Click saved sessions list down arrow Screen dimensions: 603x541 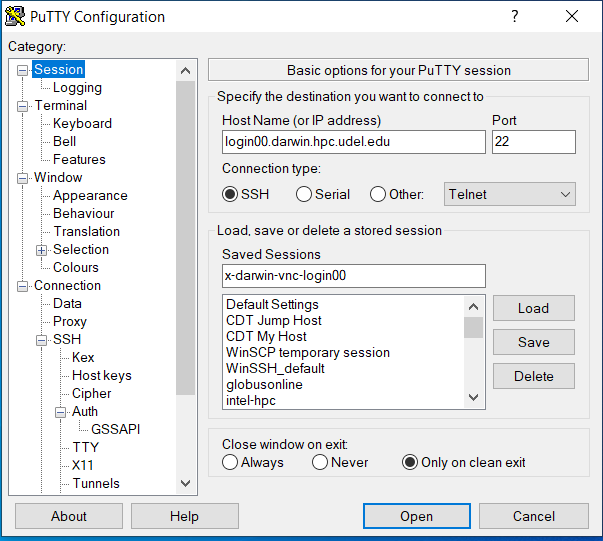[474, 397]
